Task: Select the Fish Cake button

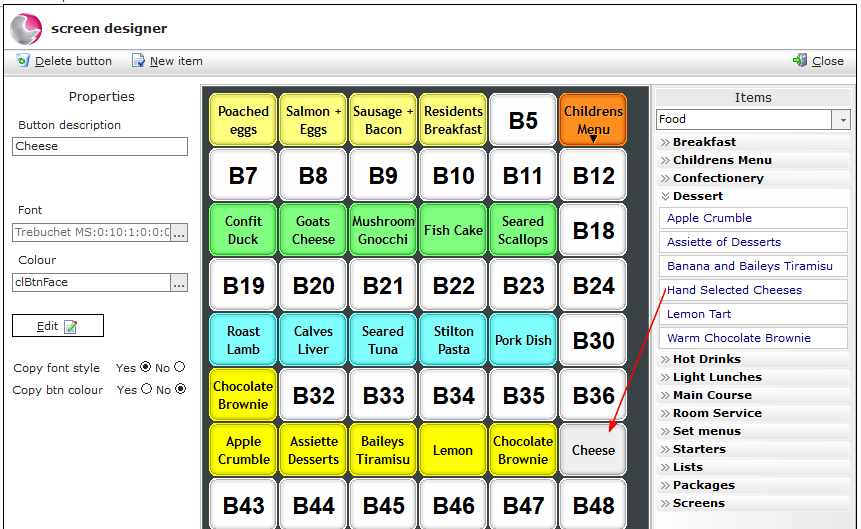Action: point(453,230)
